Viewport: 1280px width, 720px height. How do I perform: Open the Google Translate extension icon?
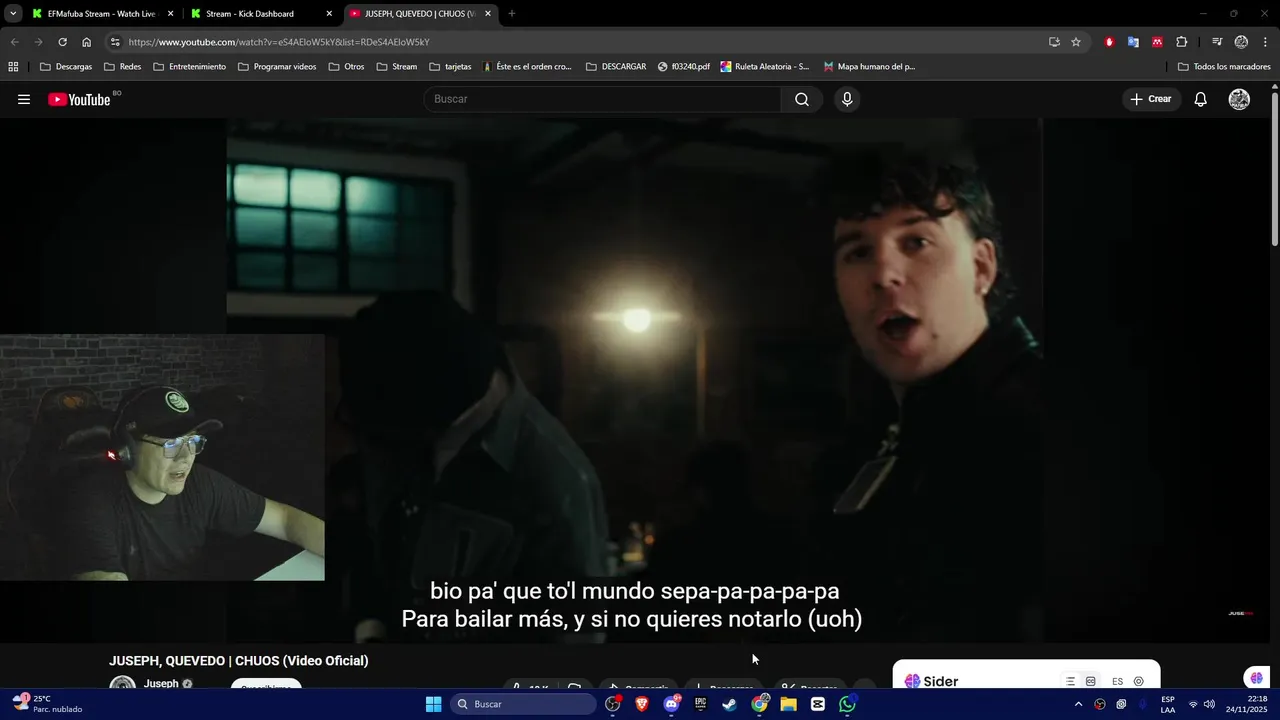coord(1133,42)
